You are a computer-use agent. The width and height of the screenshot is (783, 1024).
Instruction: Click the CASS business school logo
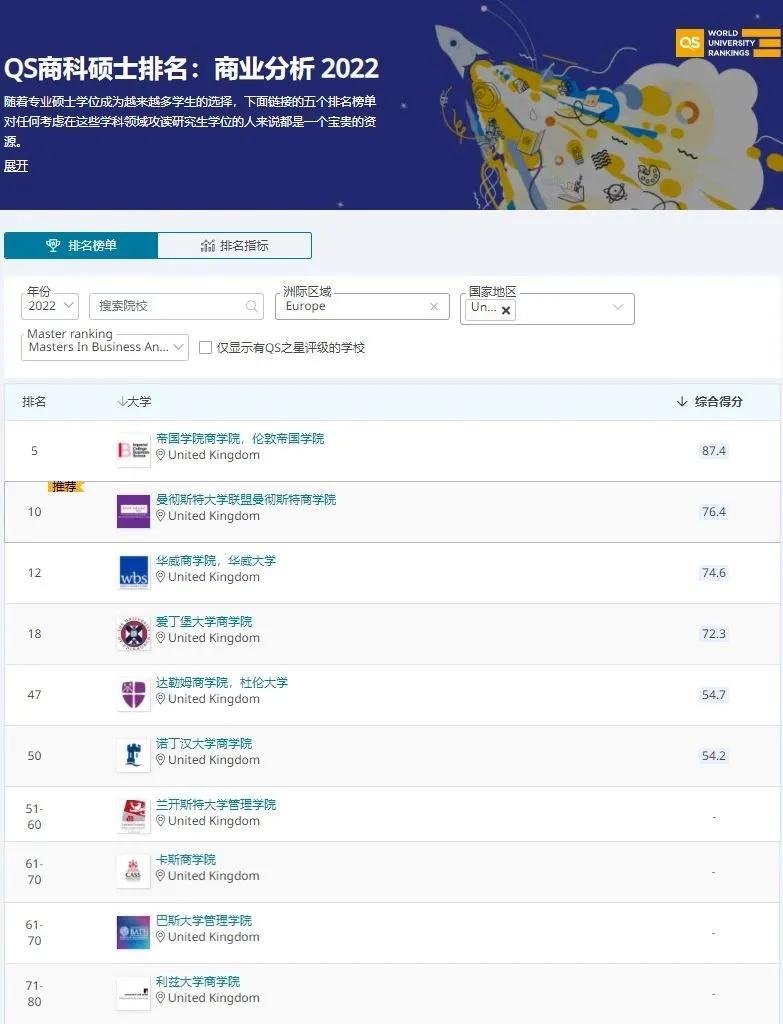point(133,871)
